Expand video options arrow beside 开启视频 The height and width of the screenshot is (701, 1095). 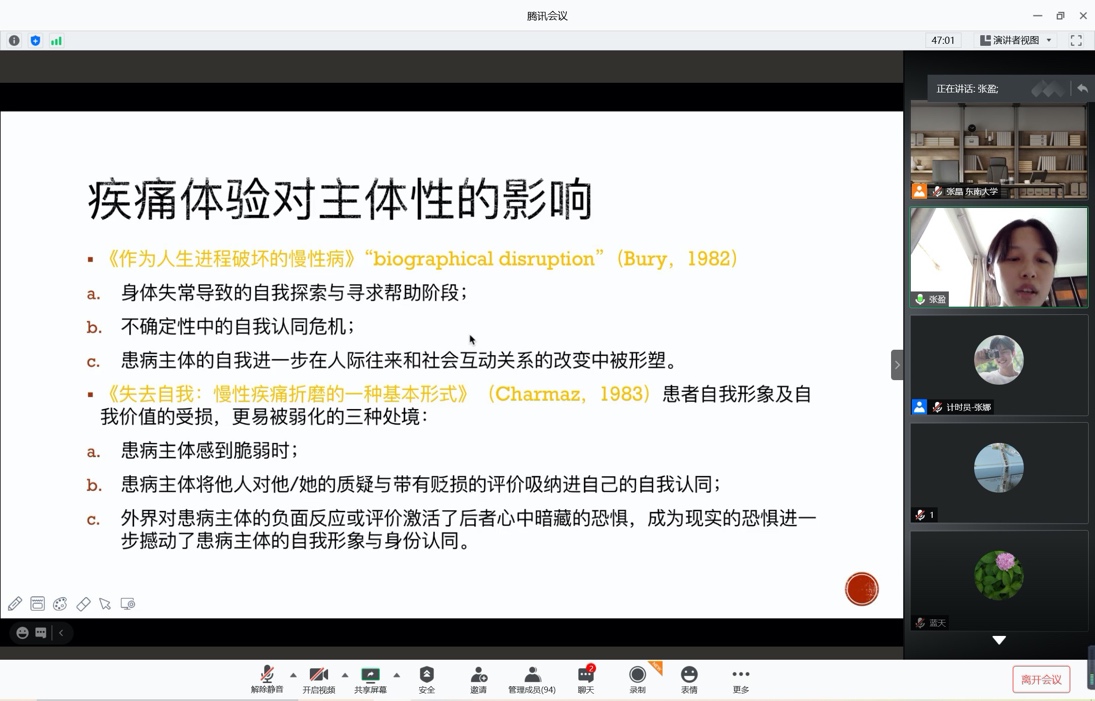345,675
